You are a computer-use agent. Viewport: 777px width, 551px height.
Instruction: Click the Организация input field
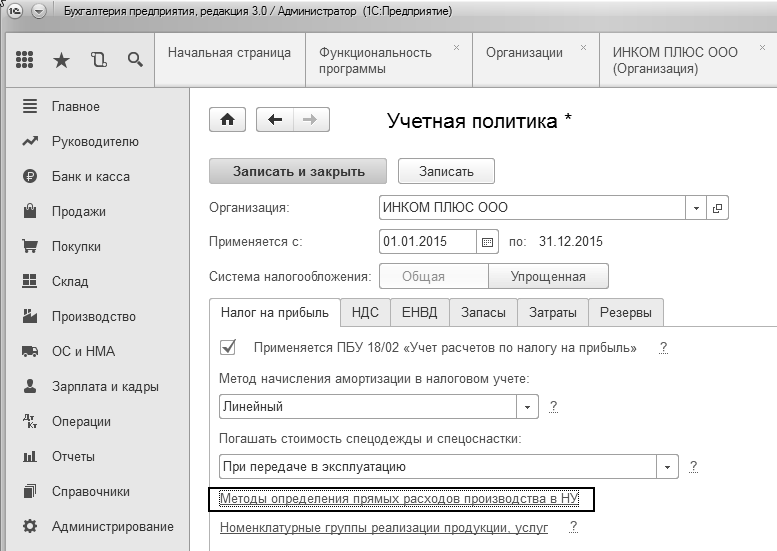click(533, 208)
